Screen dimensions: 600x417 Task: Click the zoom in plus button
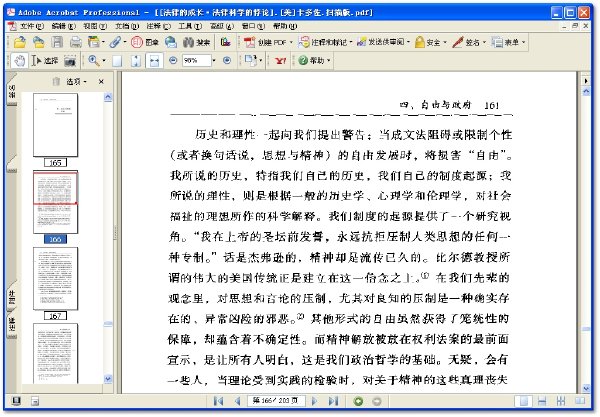click(x=227, y=60)
